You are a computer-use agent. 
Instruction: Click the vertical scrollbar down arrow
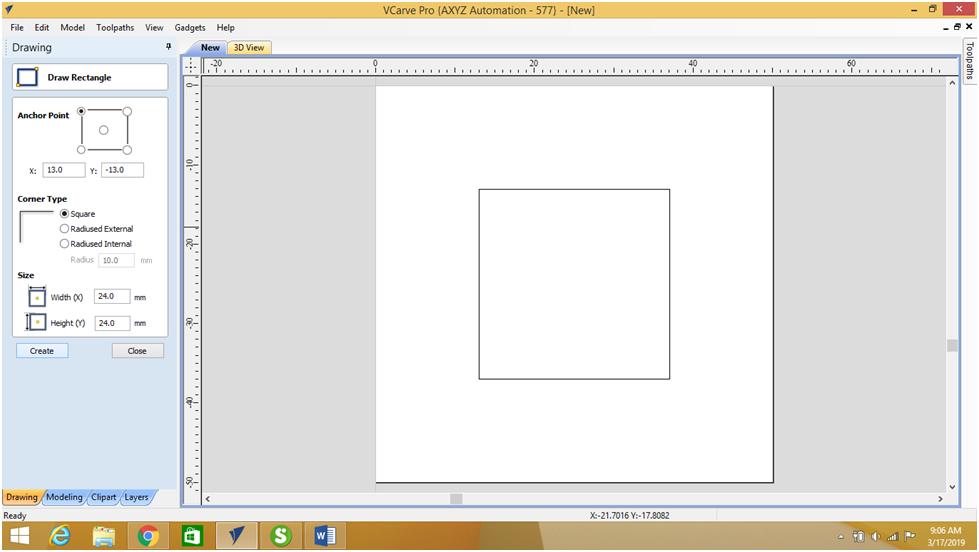(x=952, y=486)
